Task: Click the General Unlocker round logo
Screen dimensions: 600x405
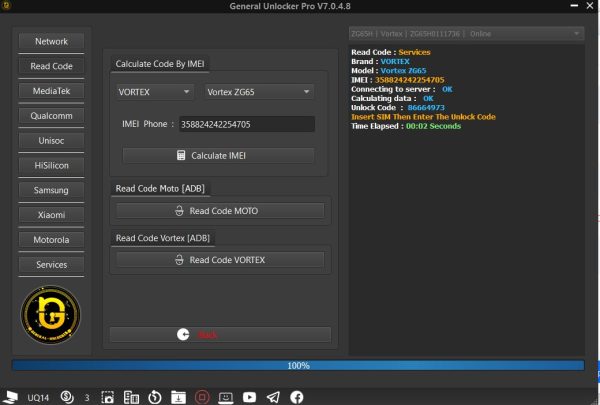Action: point(51,315)
